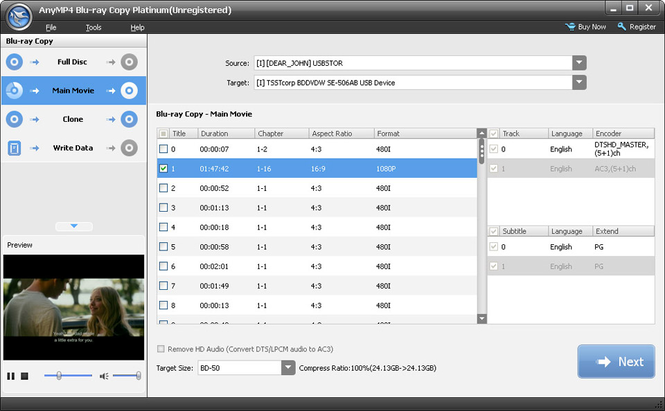Click the Main Movie source disc icon
The image size is (665, 411).
[x=14, y=90]
